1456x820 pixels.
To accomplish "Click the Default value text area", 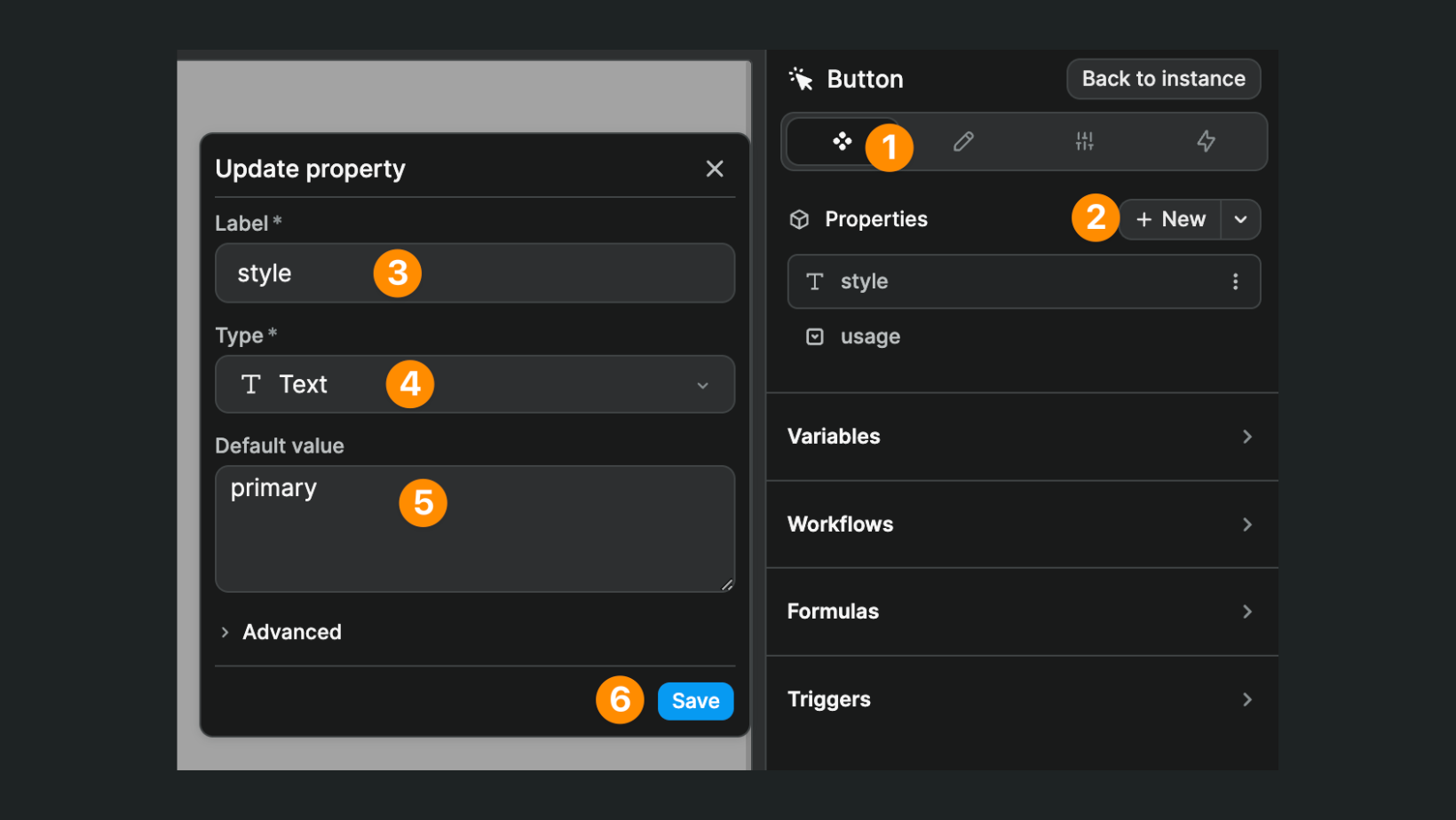I will pos(475,528).
